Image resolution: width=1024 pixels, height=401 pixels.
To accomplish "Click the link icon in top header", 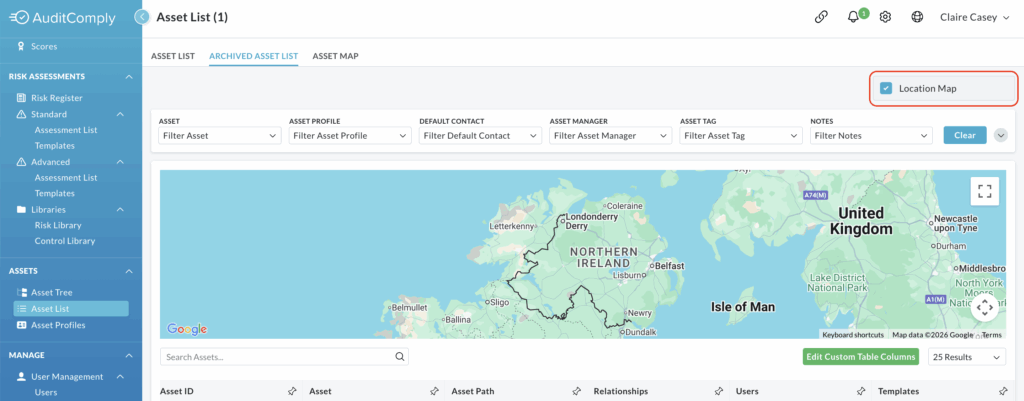I will [x=821, y=17].
